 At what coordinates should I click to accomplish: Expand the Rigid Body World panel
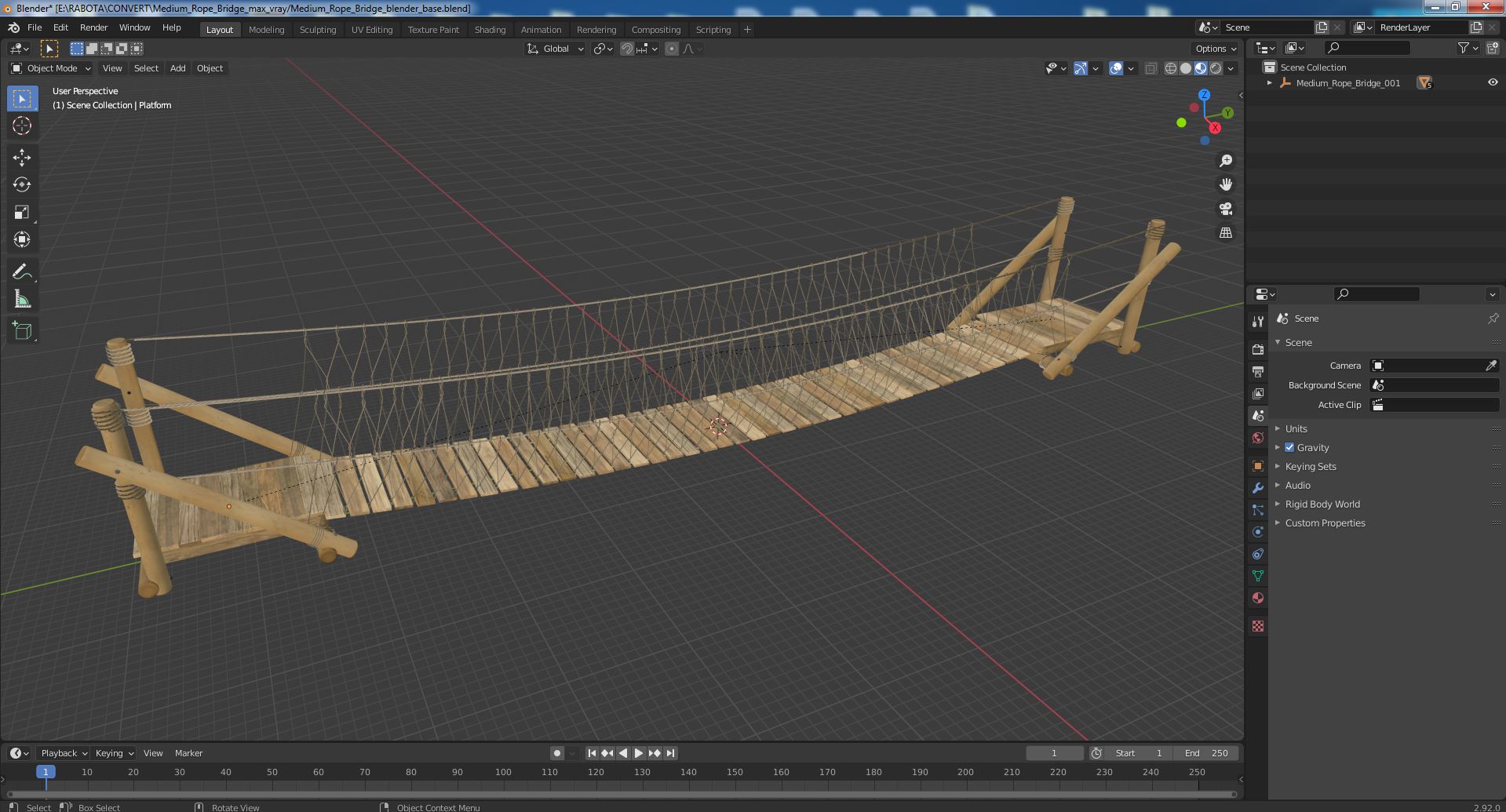(1322, 504)
